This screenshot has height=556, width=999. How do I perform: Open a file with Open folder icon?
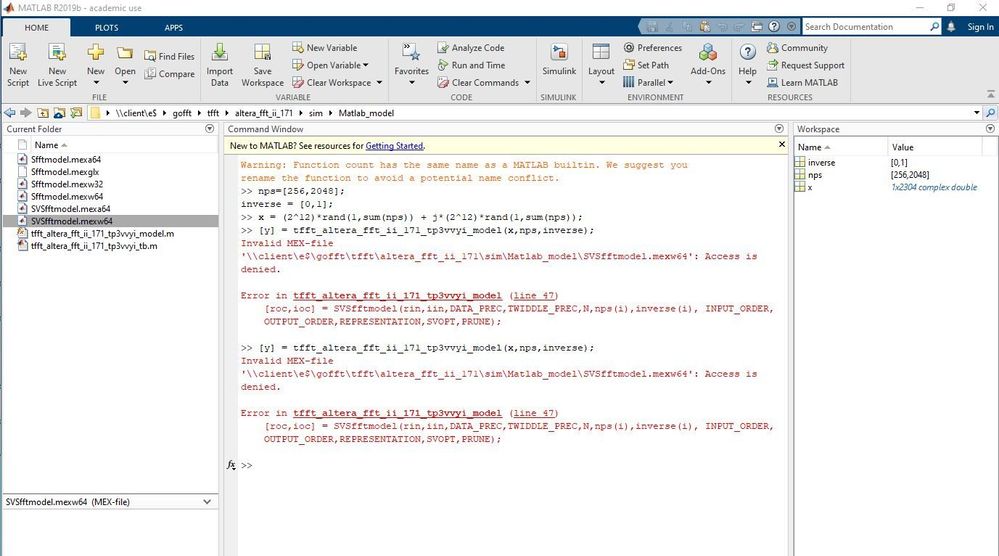click(x=125, y=52)
